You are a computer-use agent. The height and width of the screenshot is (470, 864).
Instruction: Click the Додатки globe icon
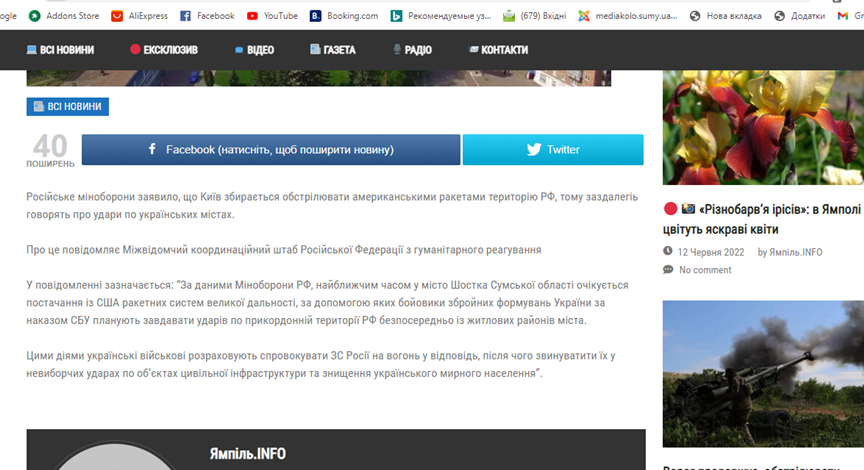(780, 16)
